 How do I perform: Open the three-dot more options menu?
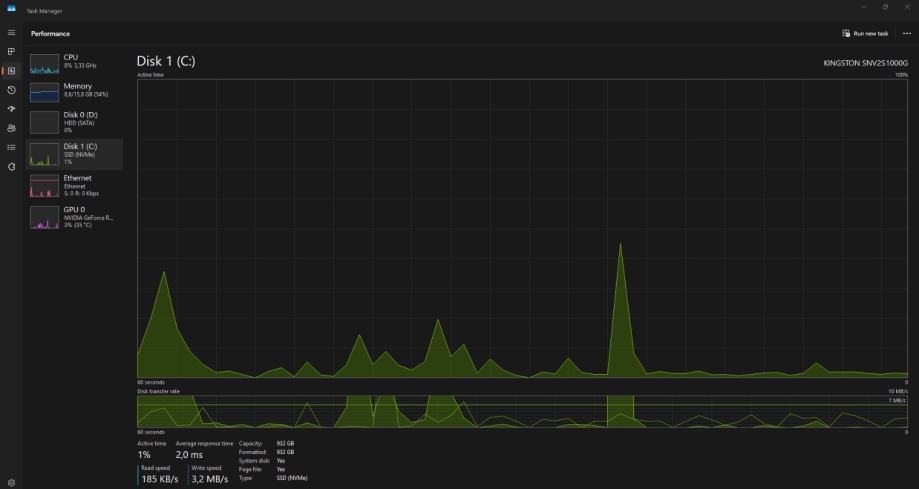(907, 33)
